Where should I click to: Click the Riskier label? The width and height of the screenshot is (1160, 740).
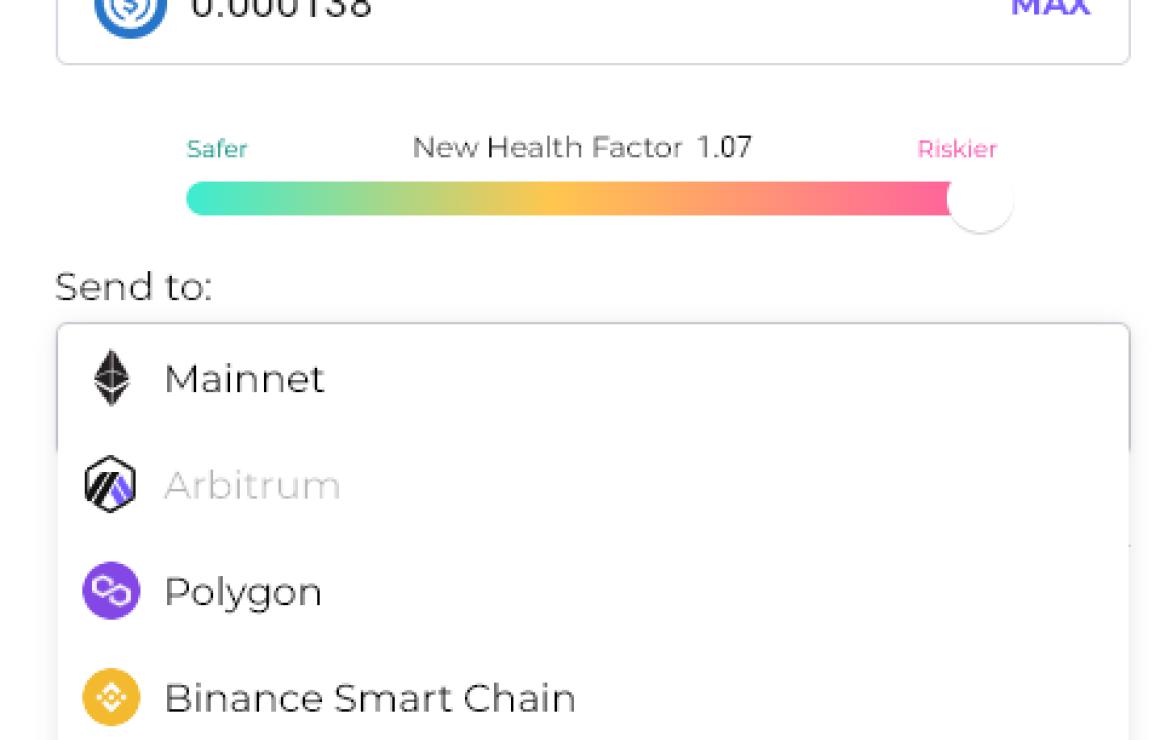pyautogui.click(x=957, y=149)
